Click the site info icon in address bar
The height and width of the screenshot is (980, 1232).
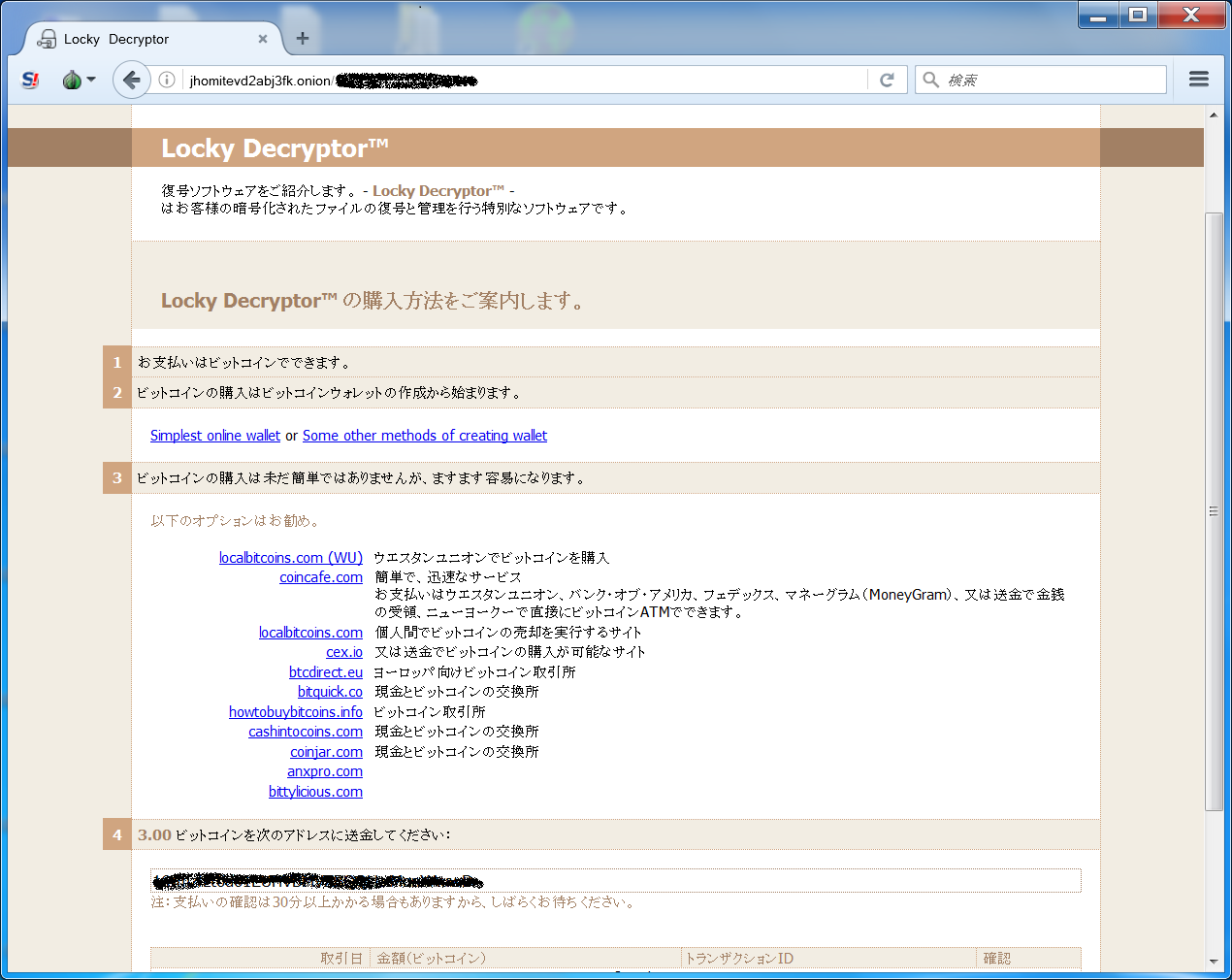(x=167, y=80)
